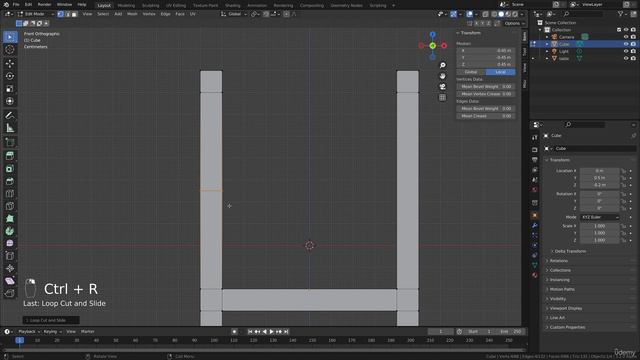Expand the Camera item in the outliner

[x=547, y=37]
